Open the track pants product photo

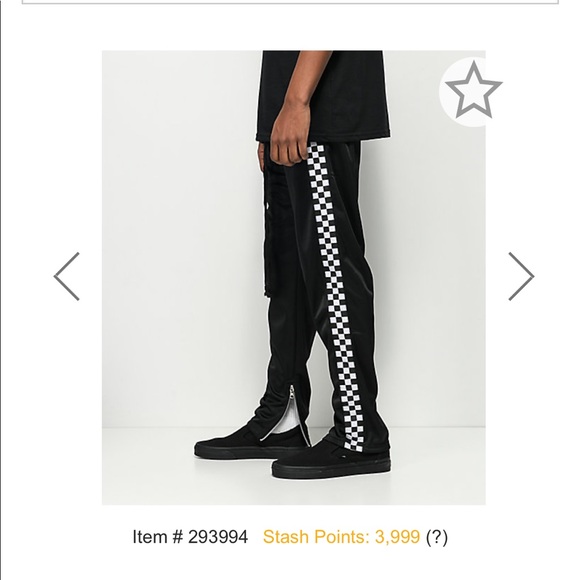[x=293, y=277]
